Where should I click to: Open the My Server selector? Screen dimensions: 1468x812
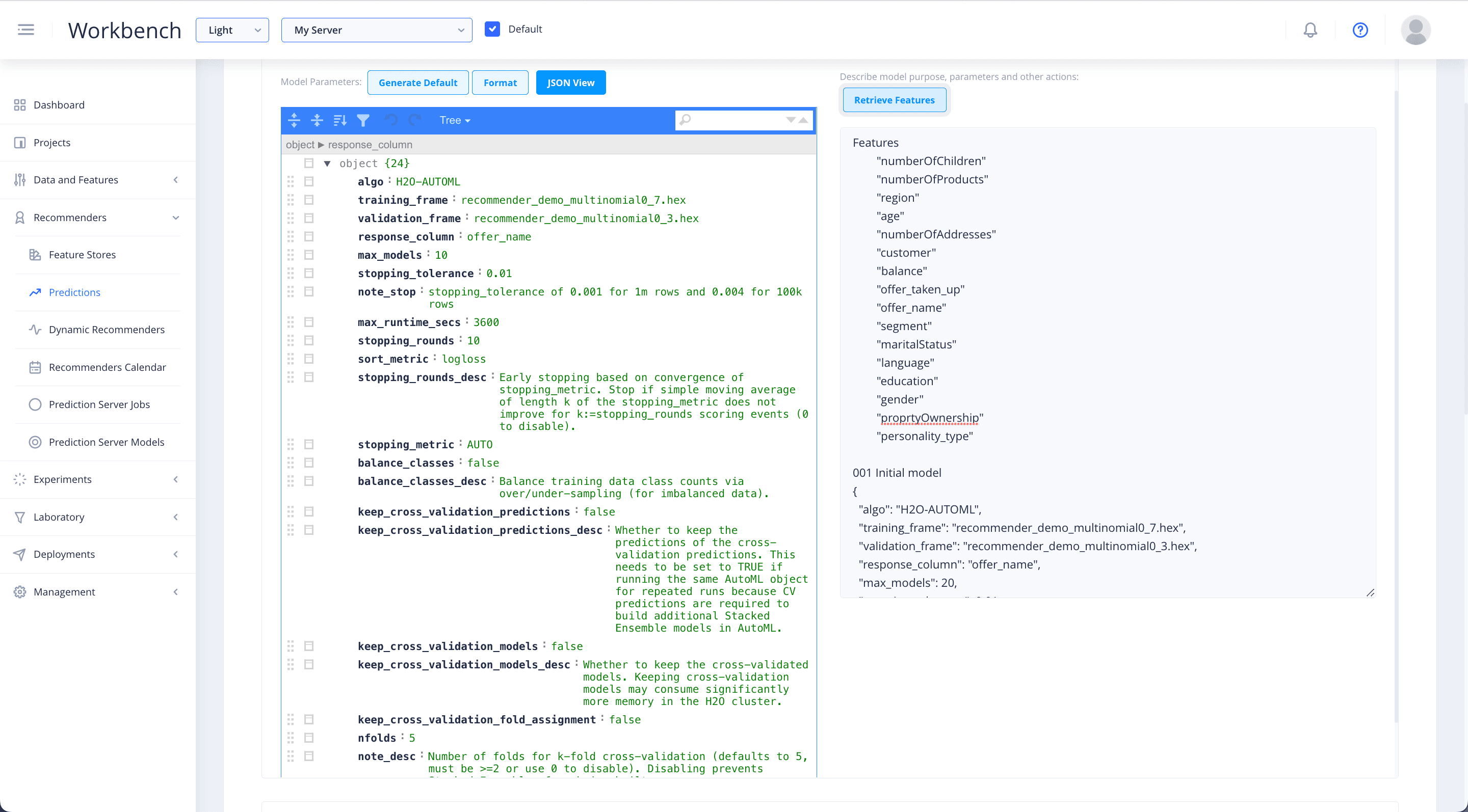376,30
